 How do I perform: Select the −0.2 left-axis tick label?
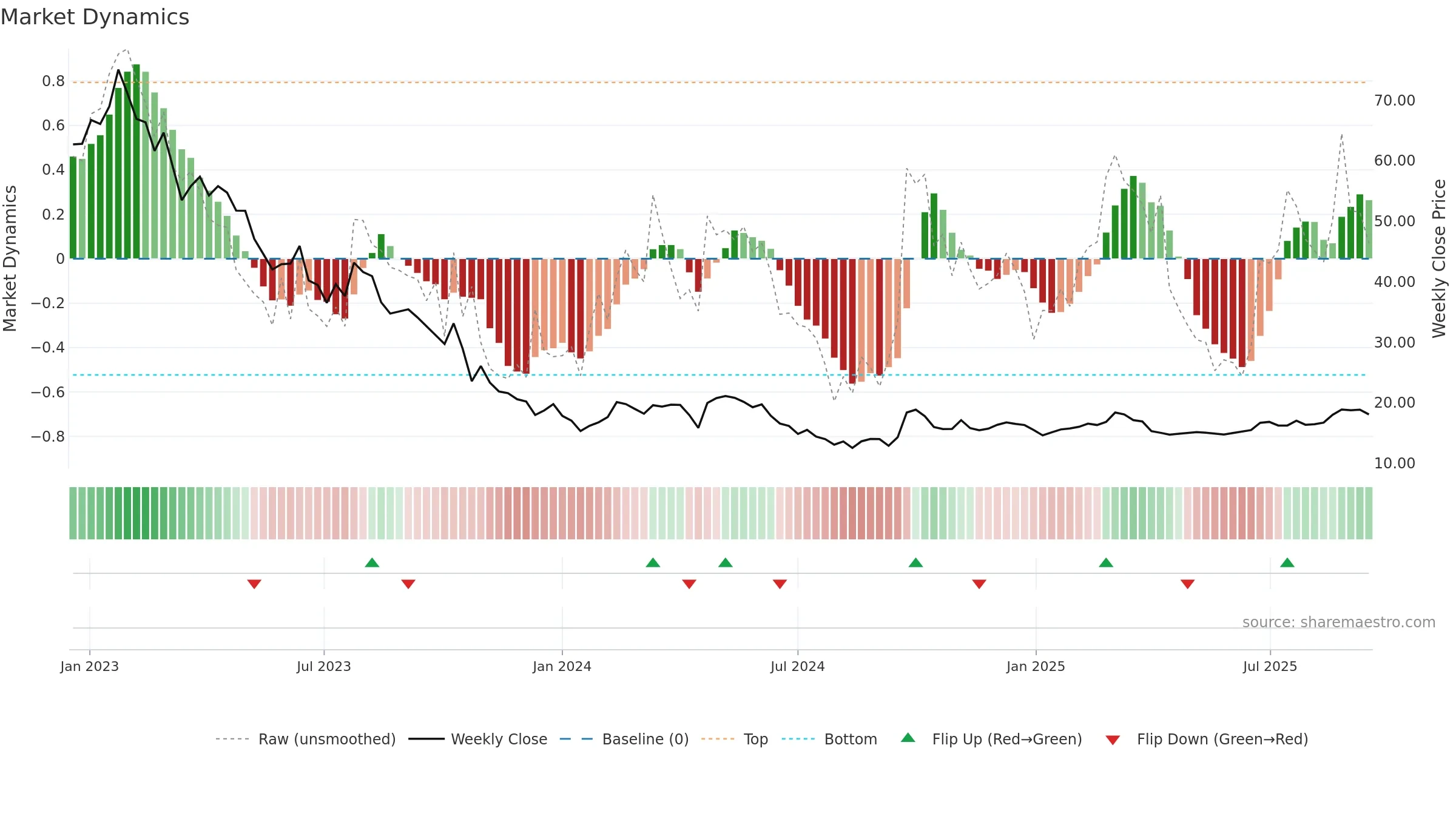coord(48,303)
